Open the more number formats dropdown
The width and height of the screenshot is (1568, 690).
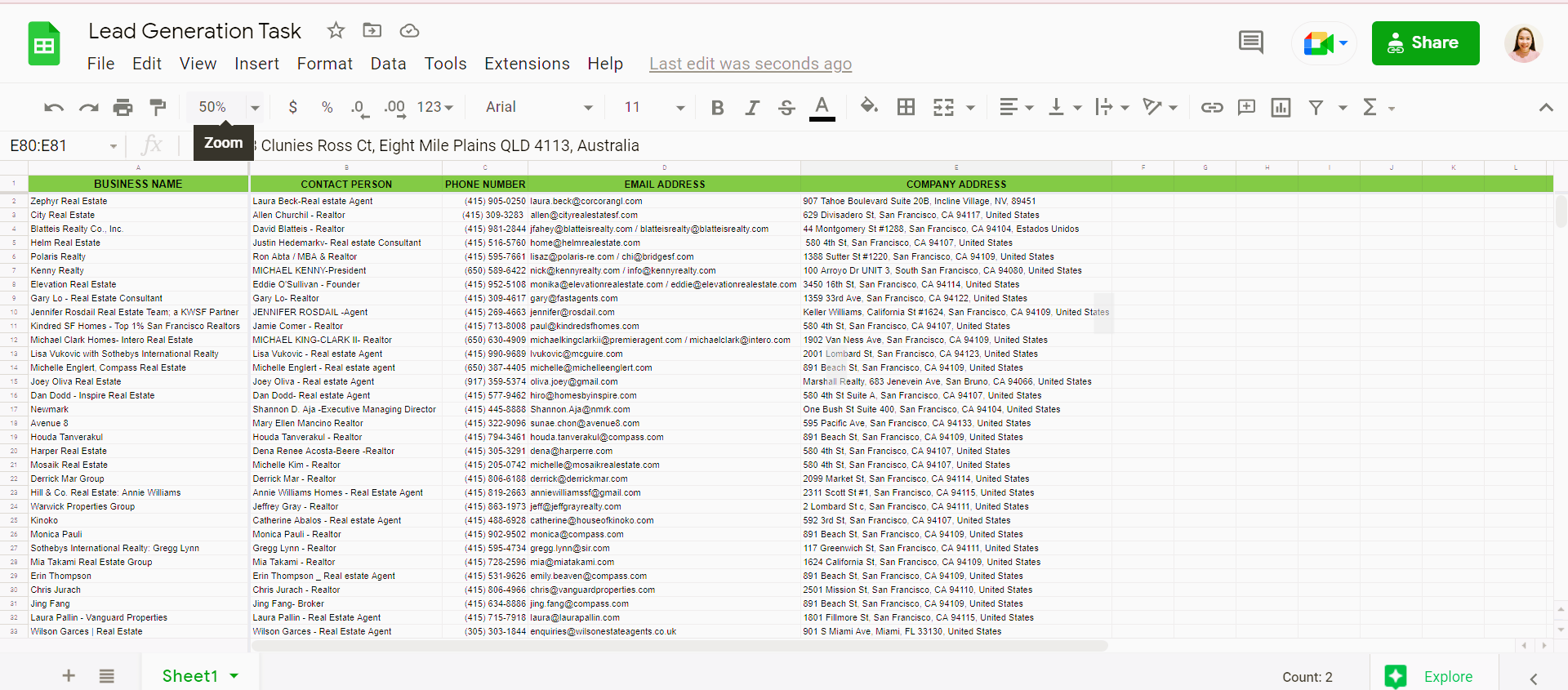[x=435, y=107]
